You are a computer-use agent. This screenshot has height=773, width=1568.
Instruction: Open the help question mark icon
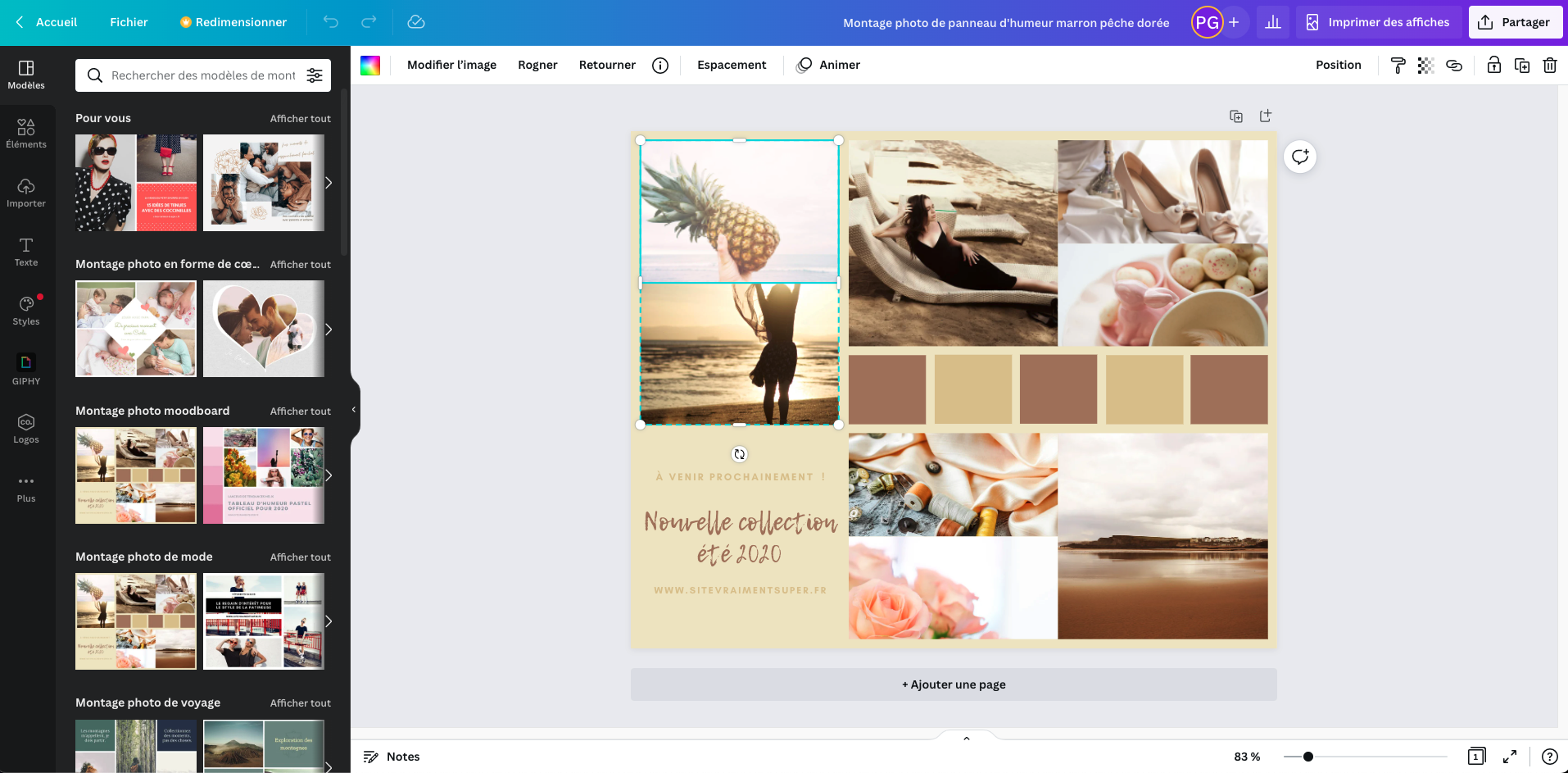pos(1550,757)
